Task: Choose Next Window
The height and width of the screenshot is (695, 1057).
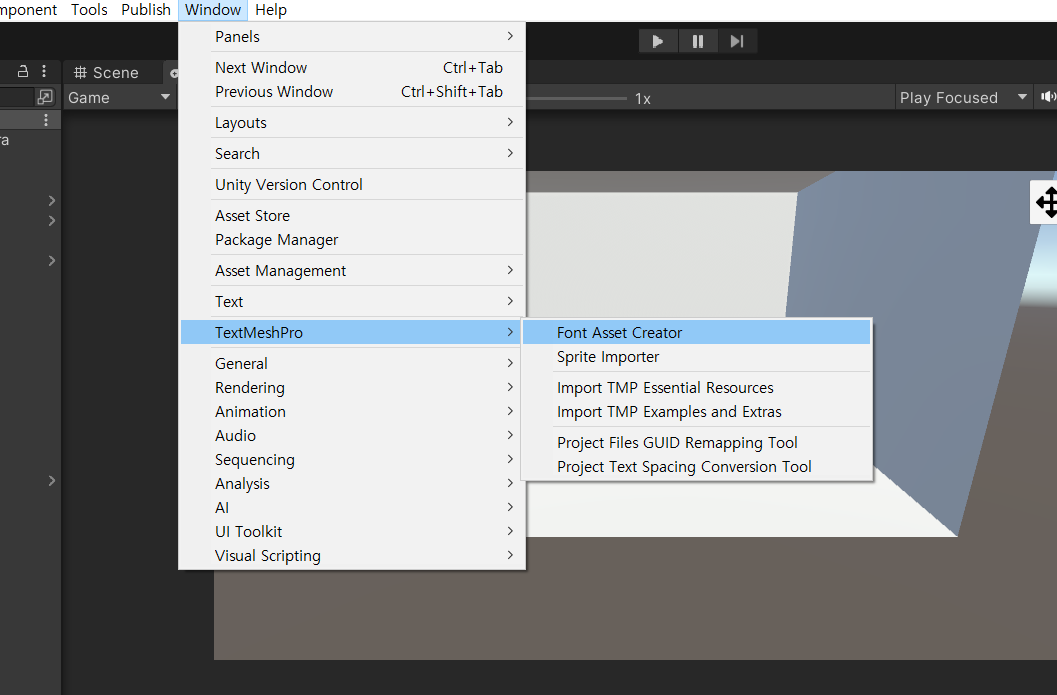Action: [352, 67]
